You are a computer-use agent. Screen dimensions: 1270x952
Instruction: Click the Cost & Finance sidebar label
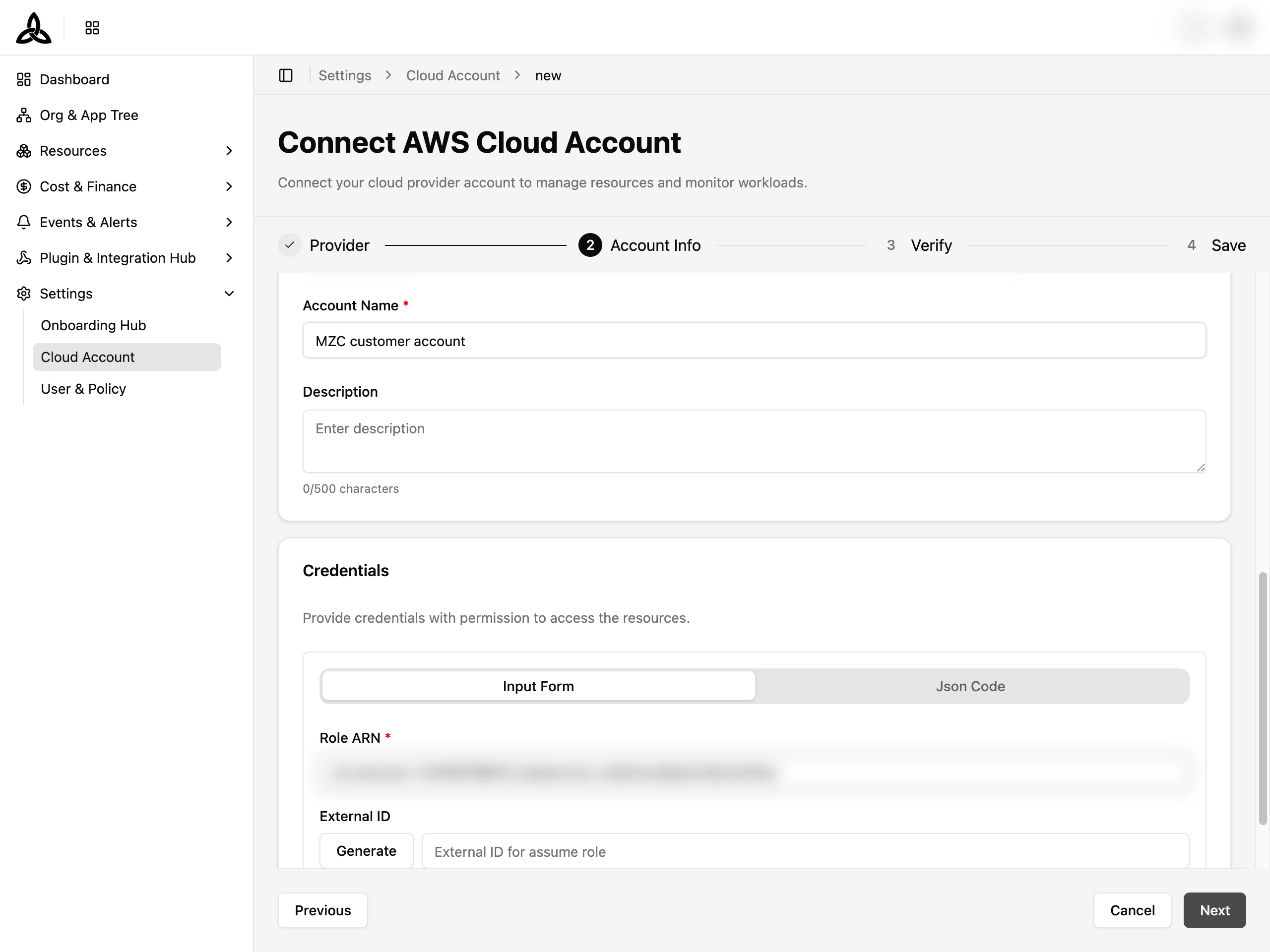tap(88, 186)
